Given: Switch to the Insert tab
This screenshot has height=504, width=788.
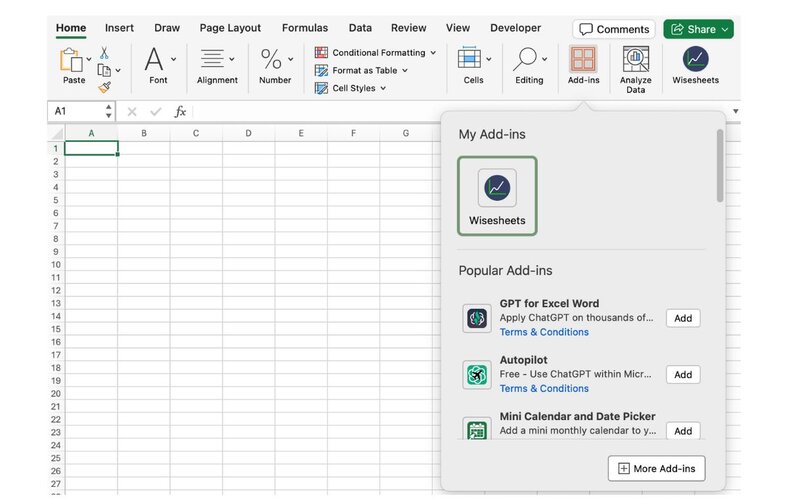Looking at the screenshot, I should (x=119, y=28).
